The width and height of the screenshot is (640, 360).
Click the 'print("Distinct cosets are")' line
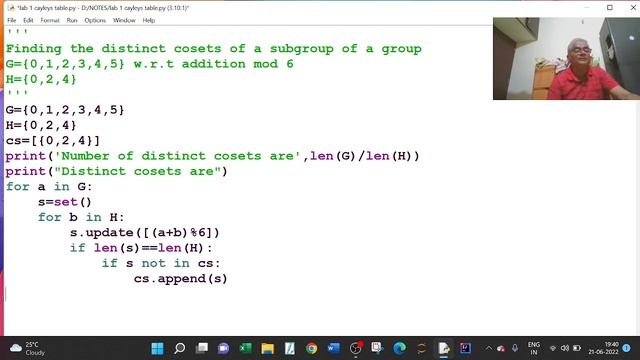click(116, 171)
